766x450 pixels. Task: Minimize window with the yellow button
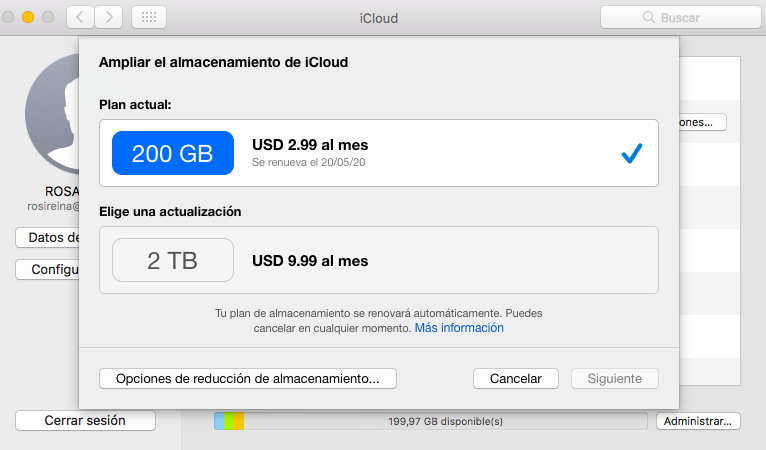point(27,17)
